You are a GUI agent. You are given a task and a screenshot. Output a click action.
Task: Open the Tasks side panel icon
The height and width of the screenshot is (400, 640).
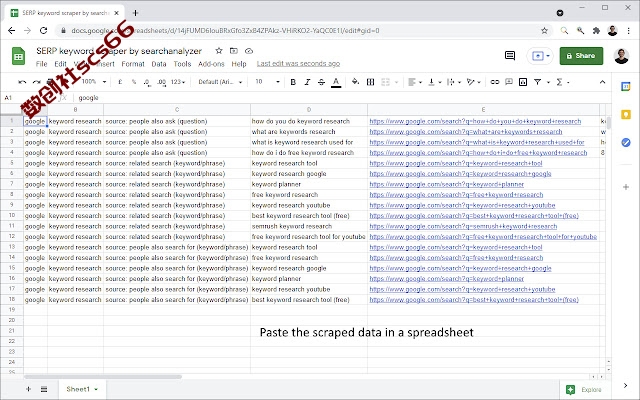(x=626, y=142)
